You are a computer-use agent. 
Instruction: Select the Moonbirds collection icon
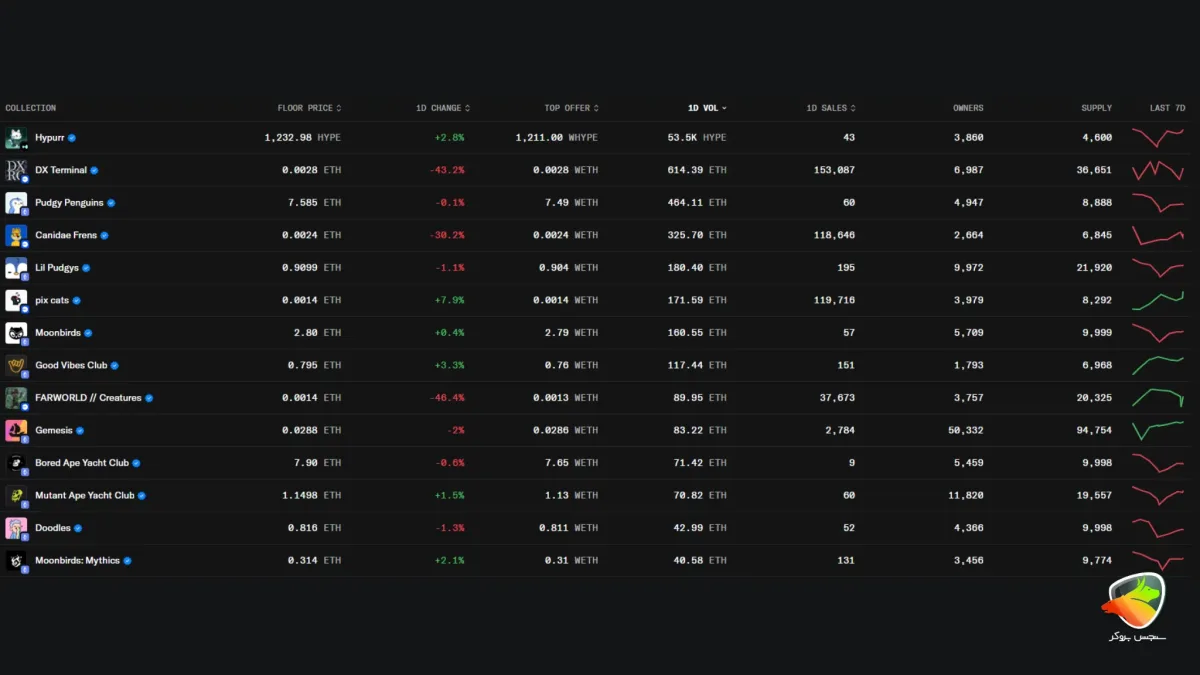pyautogui.click(x=16, y=333)
